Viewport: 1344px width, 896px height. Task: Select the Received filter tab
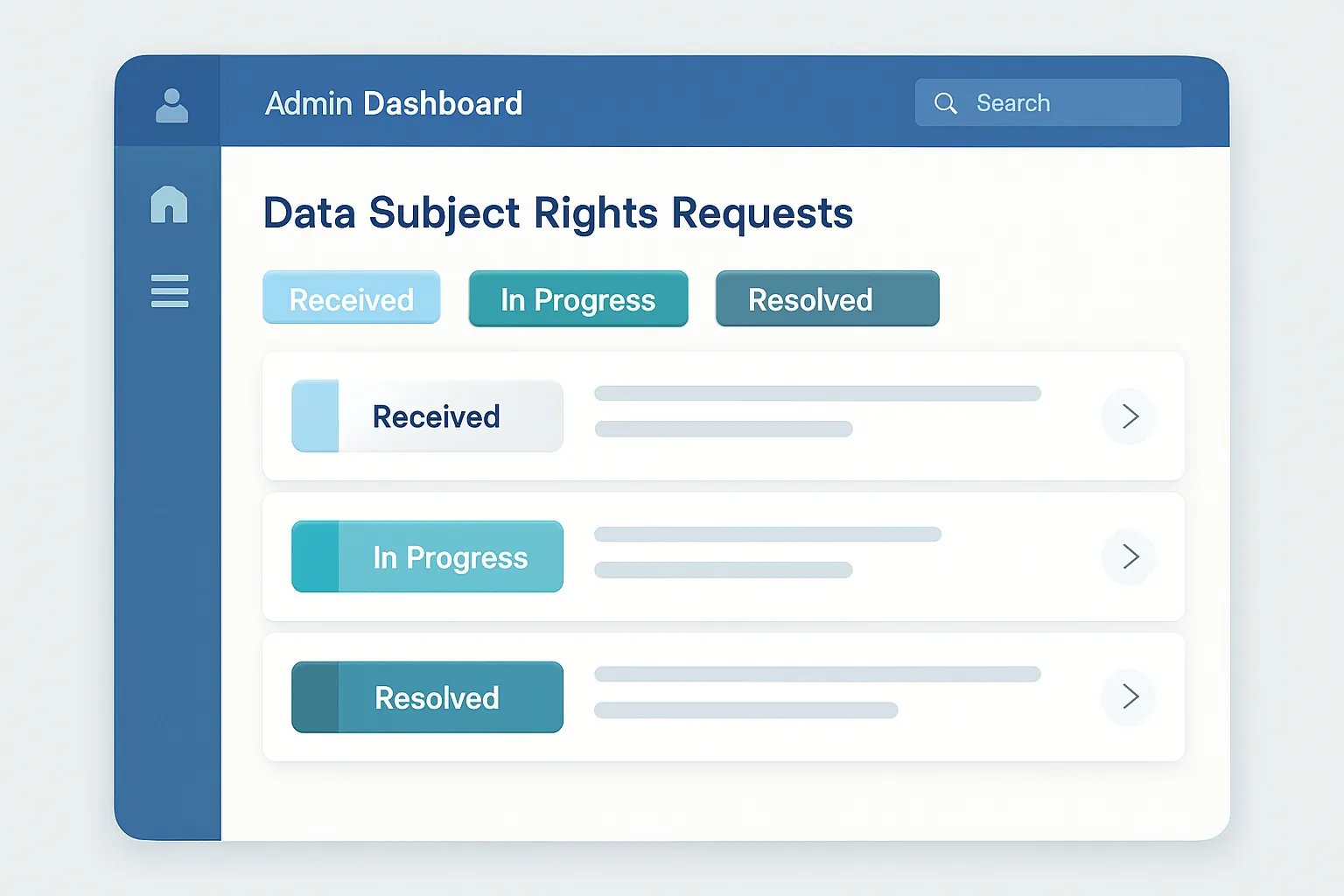tap(352, 297)
